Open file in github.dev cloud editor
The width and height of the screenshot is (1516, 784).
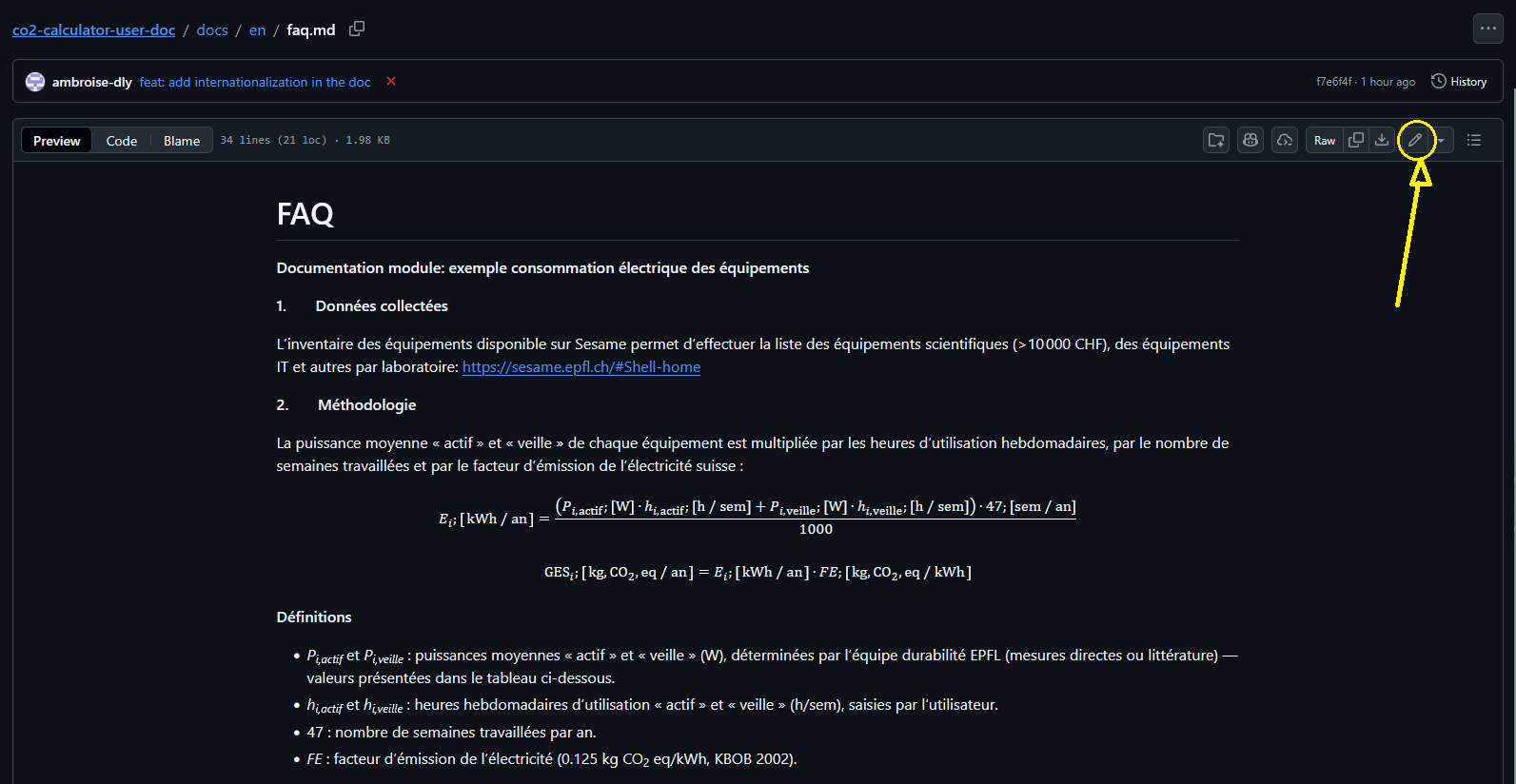click(1285, 140)
